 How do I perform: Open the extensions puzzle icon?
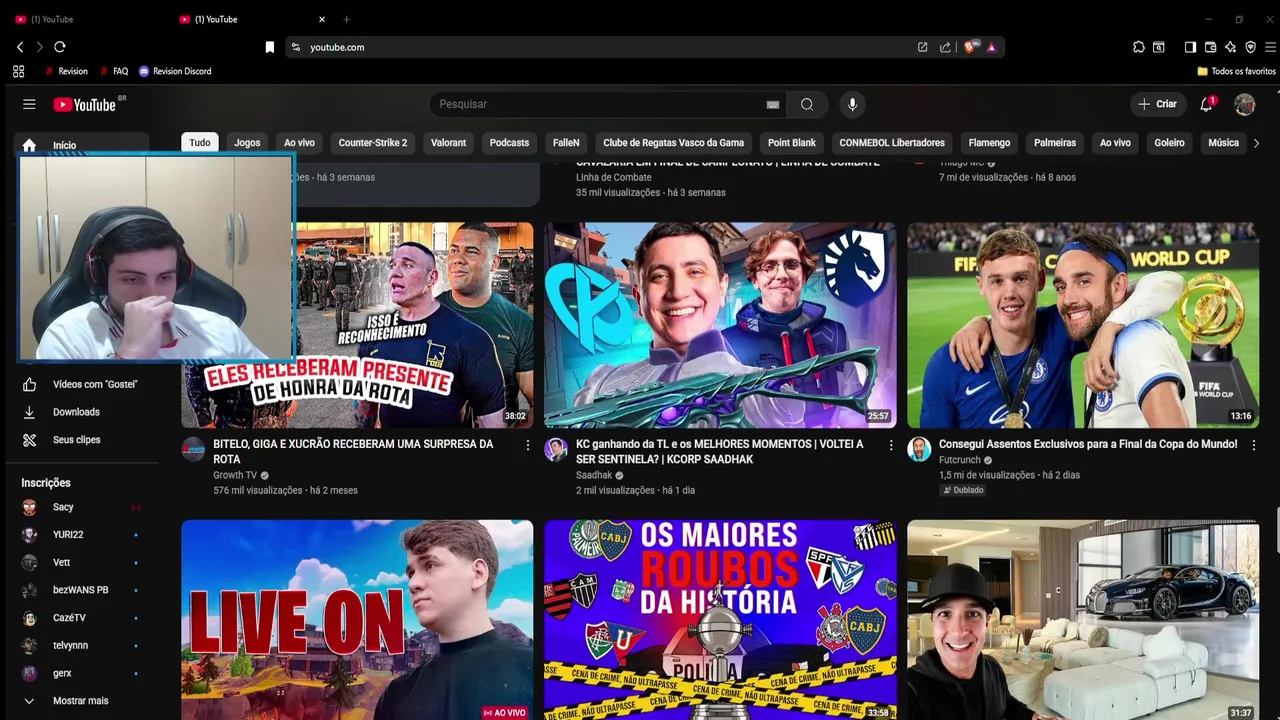pos(1138,47)
